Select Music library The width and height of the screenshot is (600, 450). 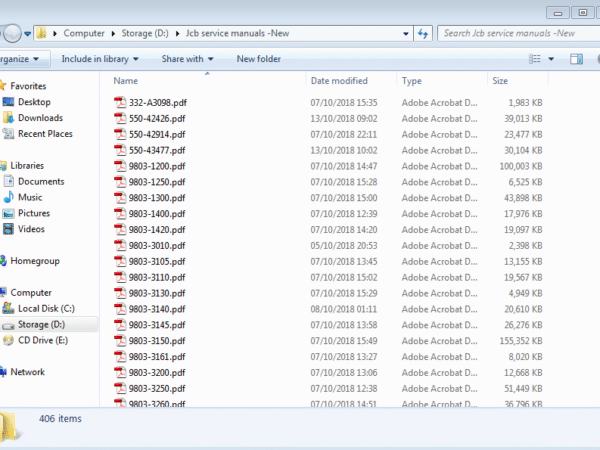pos(30,197)
